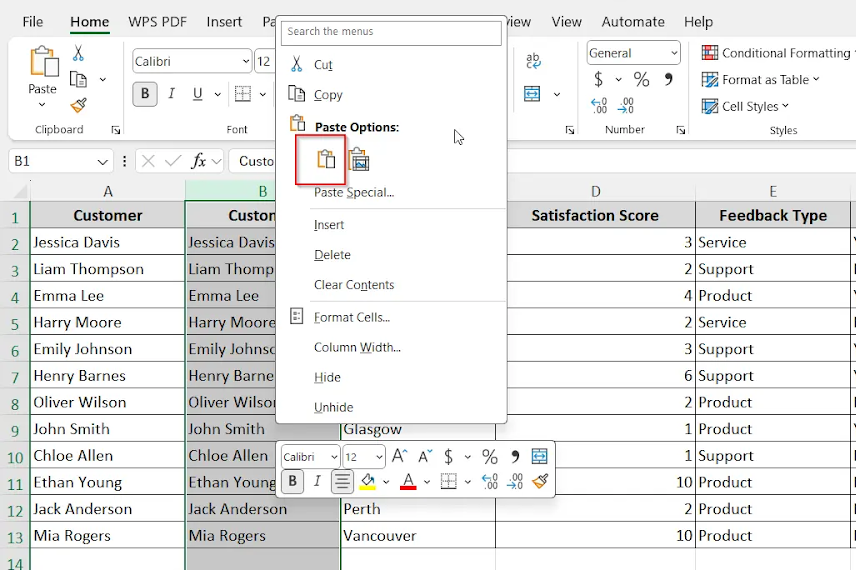This screenshot has width=856, height=570.
Task: Switch to the WPS PDF tab
Action: tap(157, 22)
